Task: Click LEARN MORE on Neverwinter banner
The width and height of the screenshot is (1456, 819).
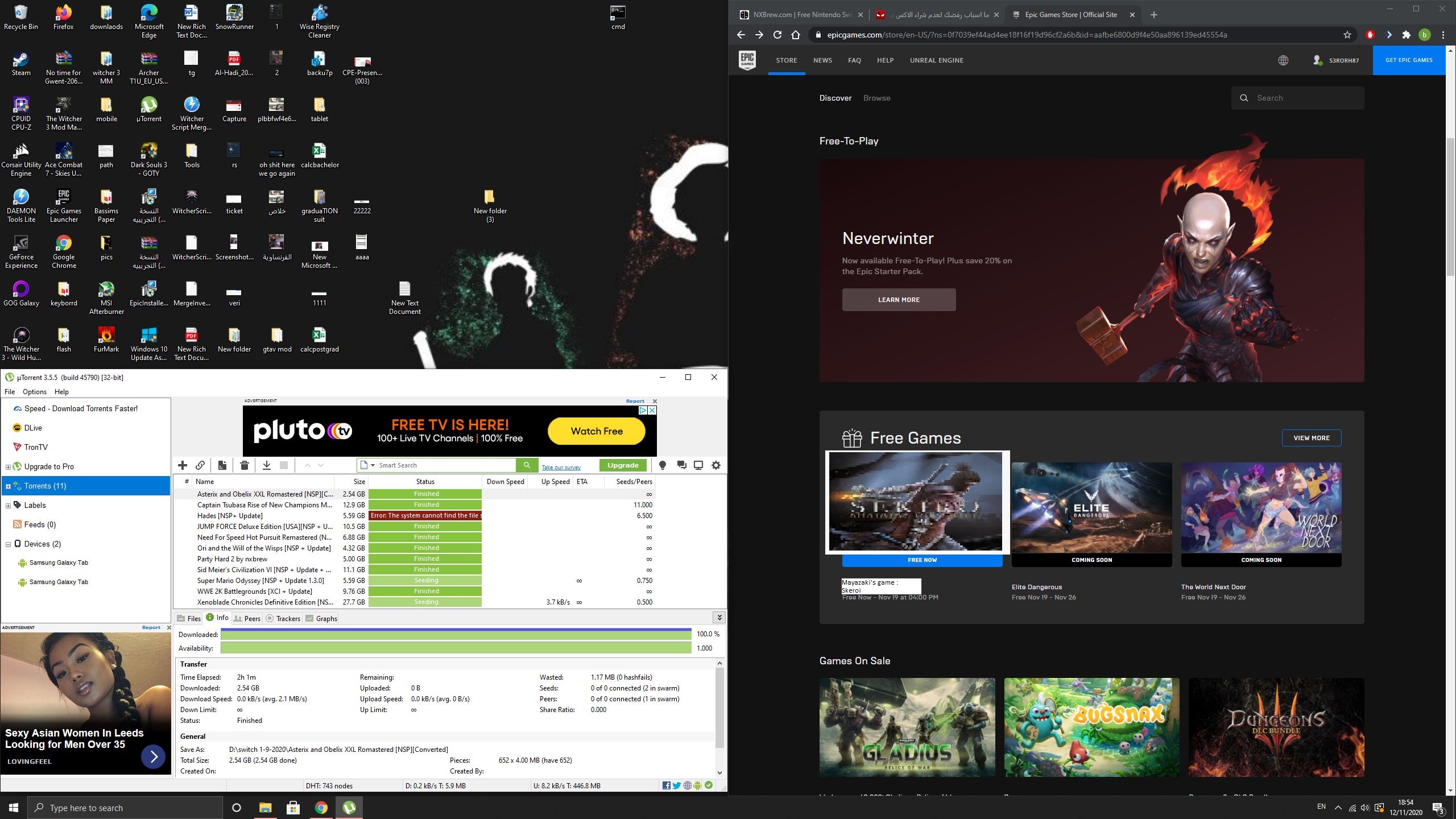Action: 899,300
